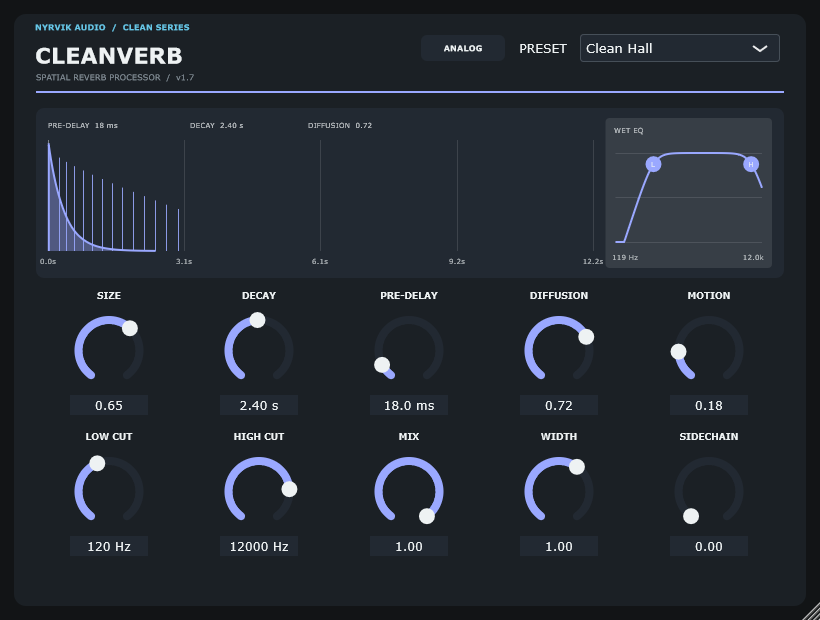Image resolution: width=820 pixels, height=620 pixels.
Task: Click the MOTION value field 0.18
Action: [709, 405]
